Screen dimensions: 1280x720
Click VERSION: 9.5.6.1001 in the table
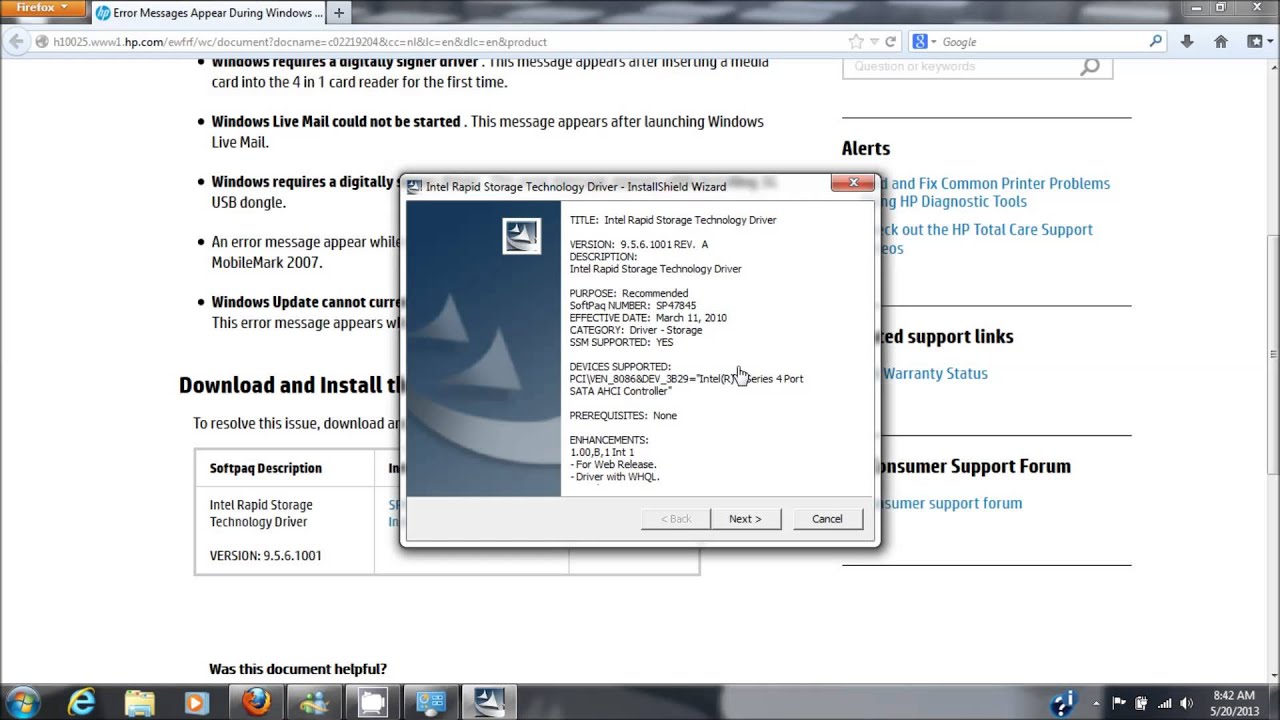point(266,555)
